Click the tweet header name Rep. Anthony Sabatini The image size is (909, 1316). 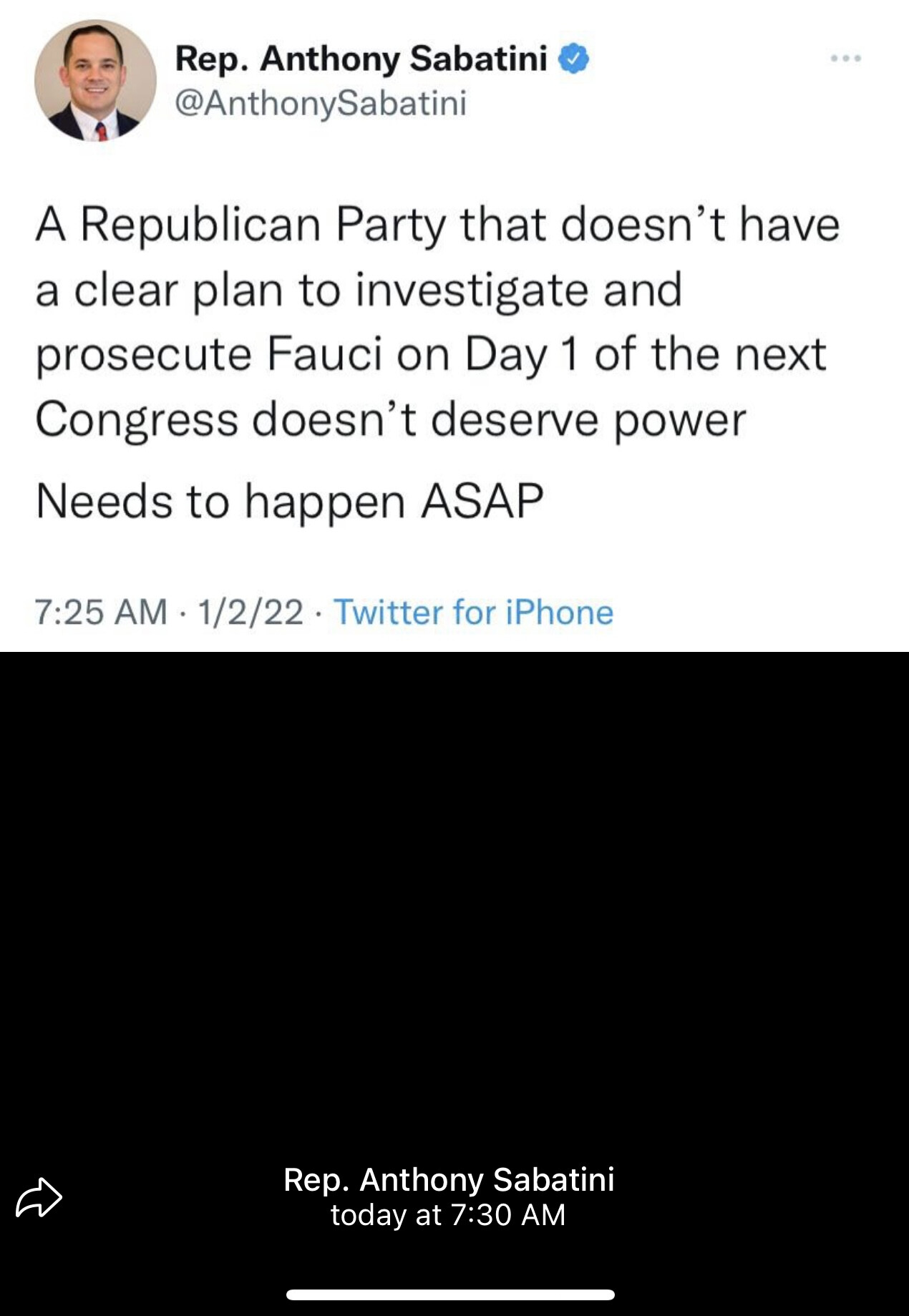click(361, 58)
